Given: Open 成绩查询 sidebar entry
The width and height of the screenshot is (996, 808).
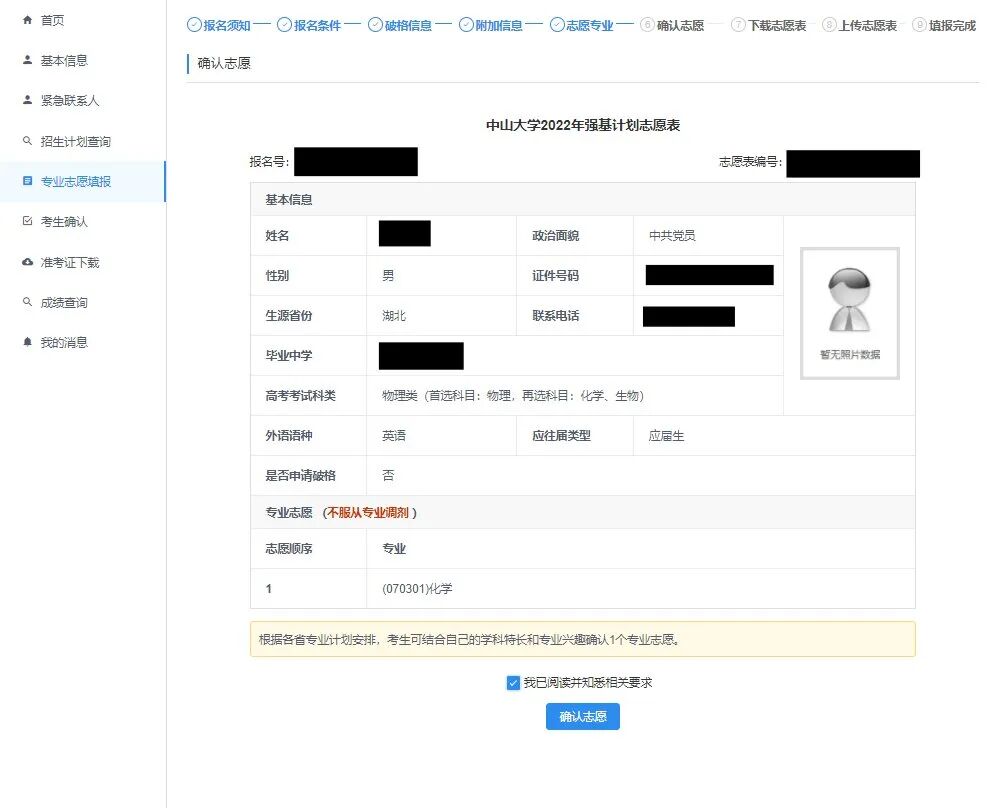Looking at the screenshot, I should (83, 302).
